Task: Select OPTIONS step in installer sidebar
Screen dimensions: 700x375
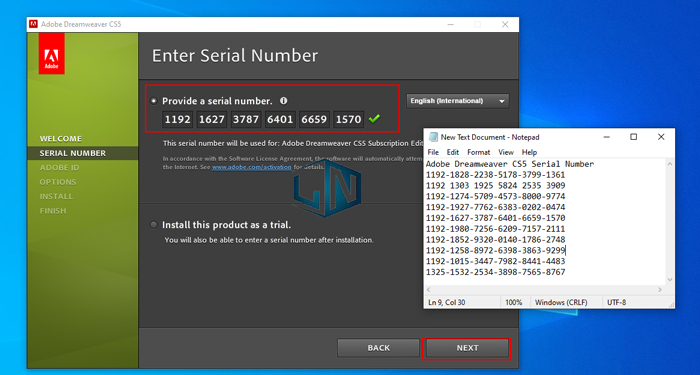Action: [58, 182]
